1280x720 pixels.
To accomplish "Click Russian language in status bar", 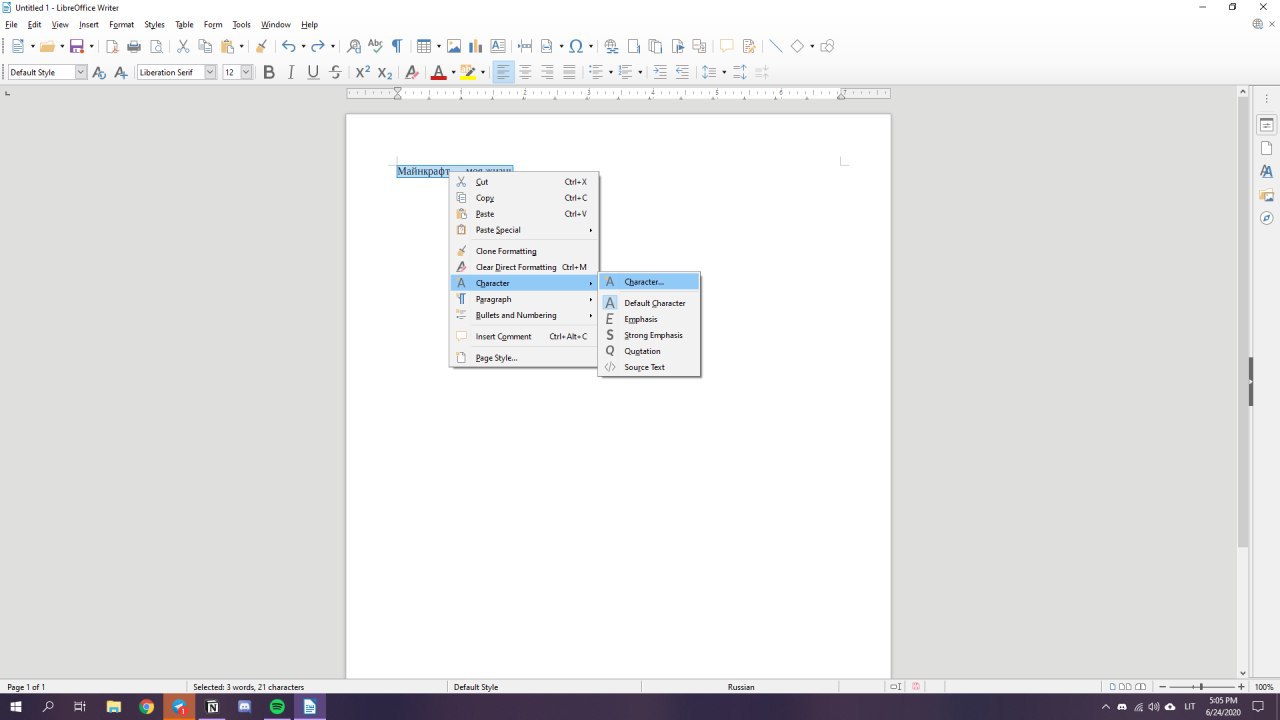I will click(741, 687).
